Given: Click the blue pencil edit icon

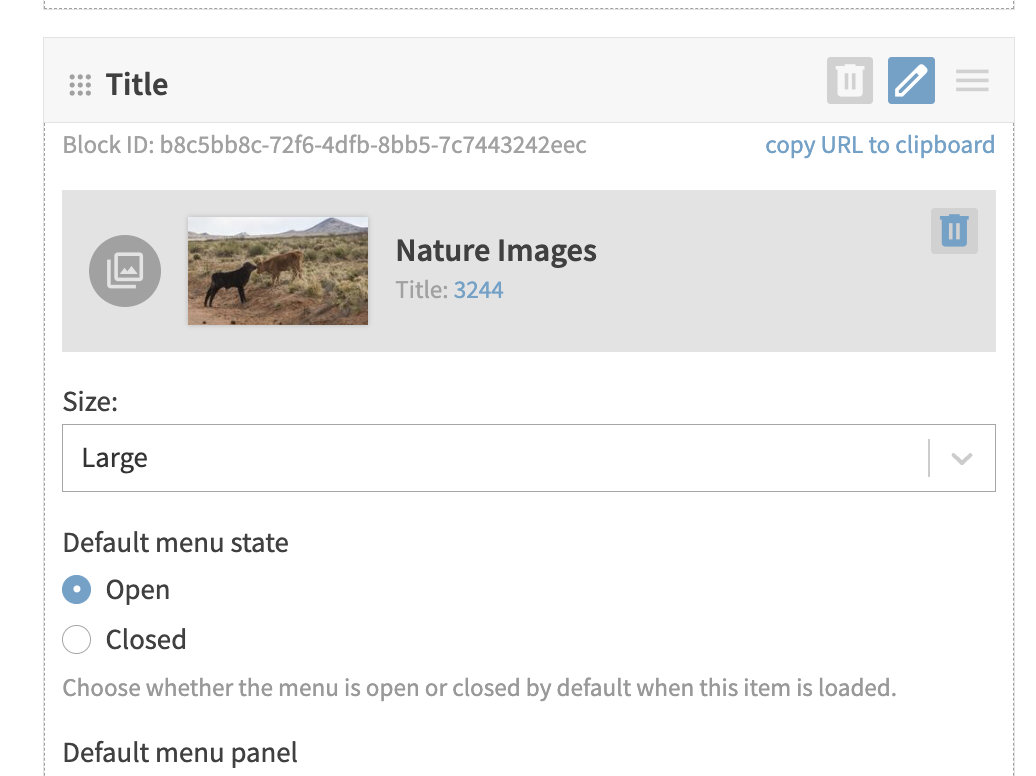Looking at the screenshot, I should (x=911, y=81).
